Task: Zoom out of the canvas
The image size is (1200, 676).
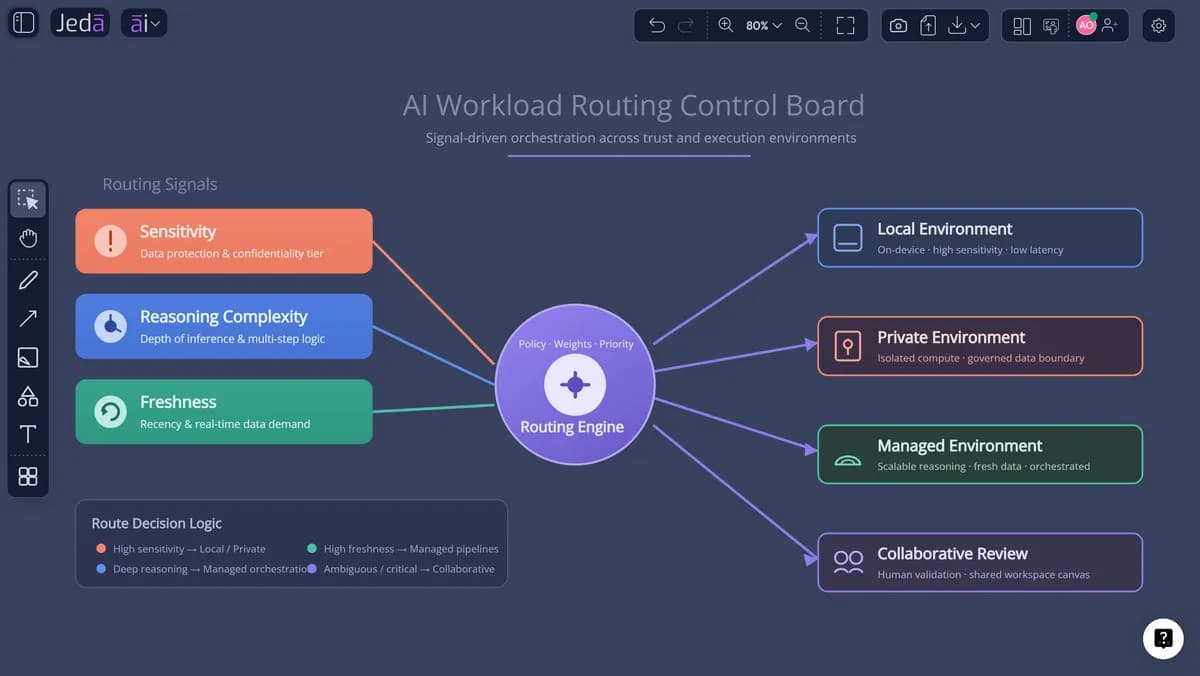Action: [x=802, y=26]
